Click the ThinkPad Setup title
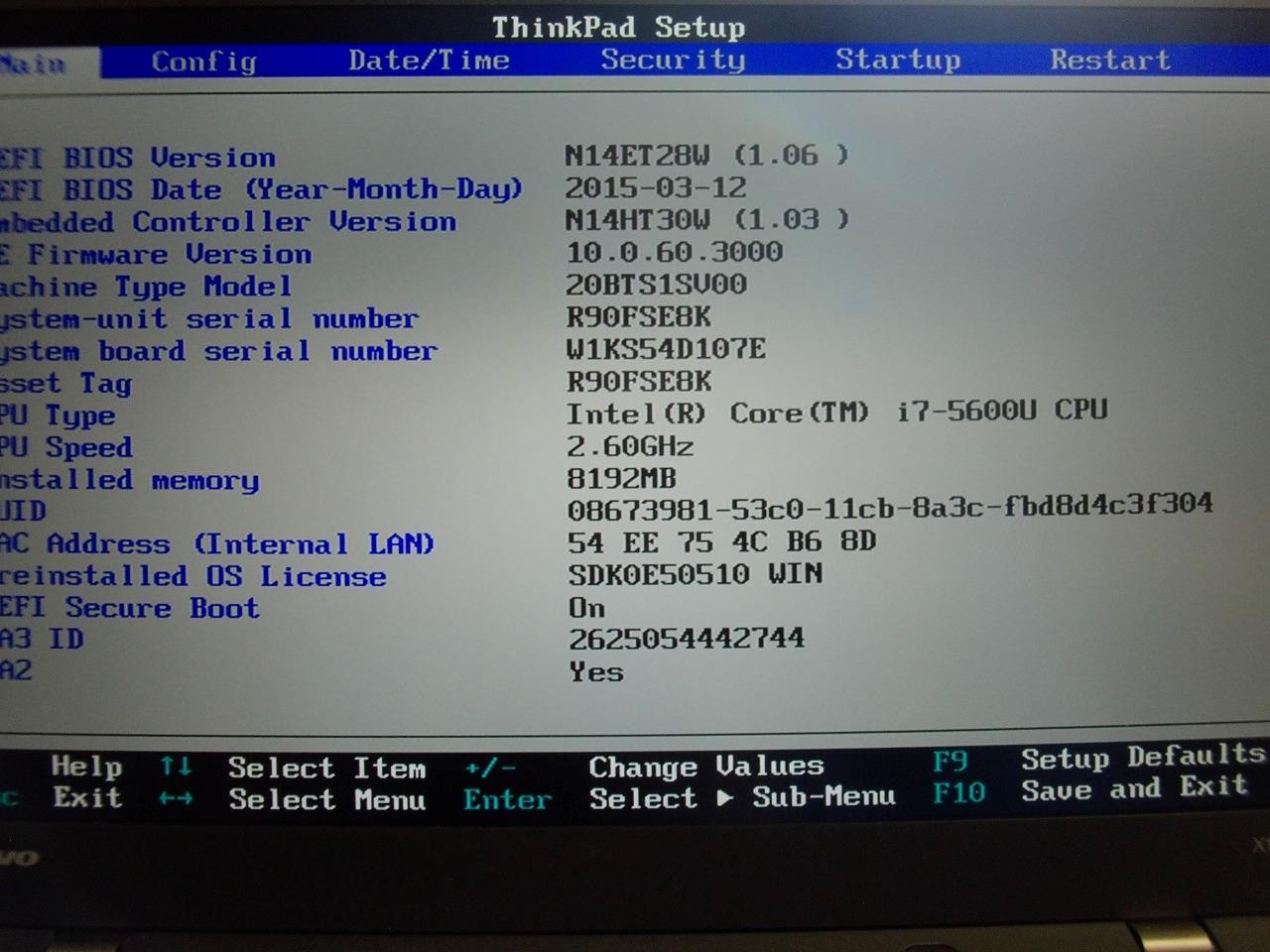Viewport: 1270px width, 952px height. pyautogui.click(x=618, y=27)
